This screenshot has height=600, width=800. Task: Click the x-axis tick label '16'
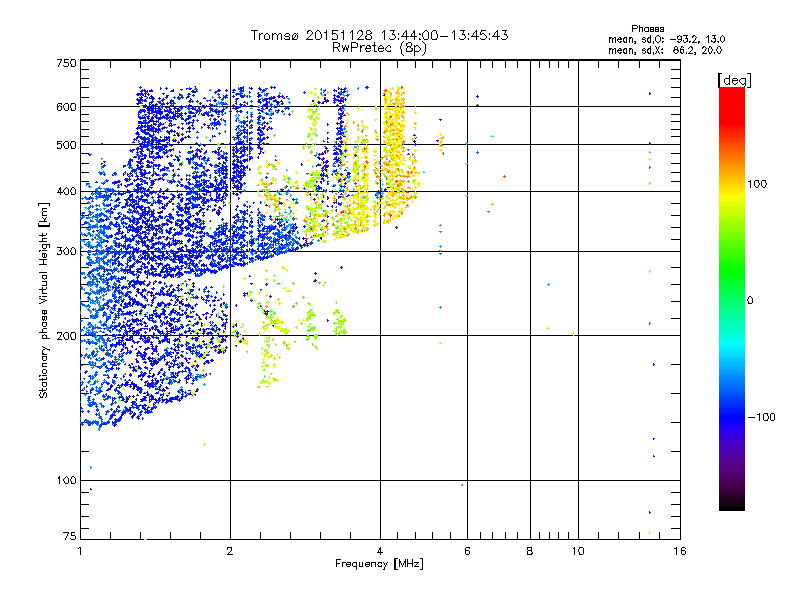click(x=680, y=551)
